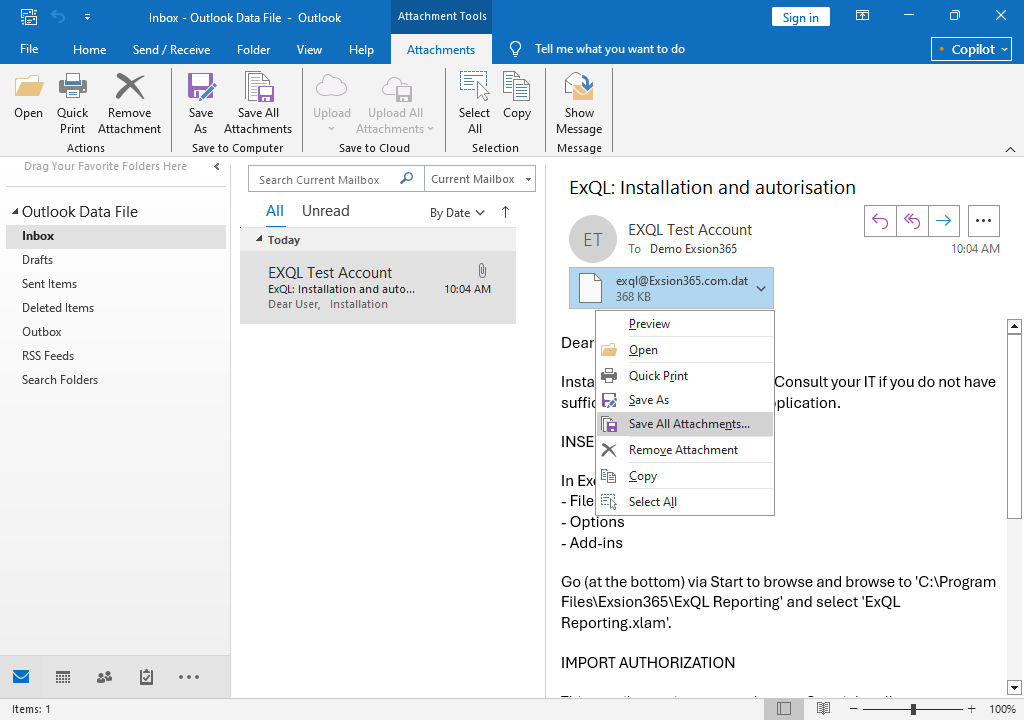
Task: Open the Current Mailbox scope dropdown
Action: 480,179
